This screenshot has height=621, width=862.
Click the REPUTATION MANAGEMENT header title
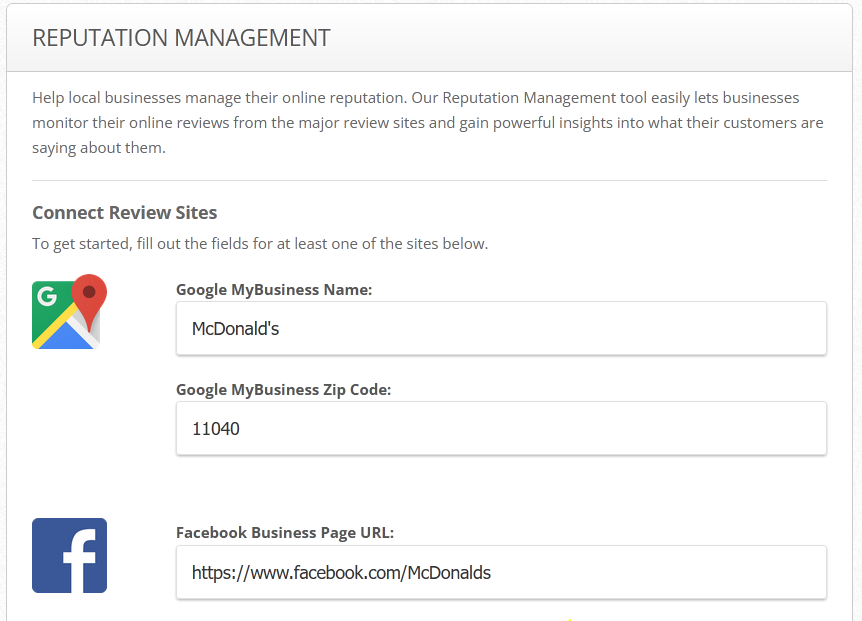181,38
